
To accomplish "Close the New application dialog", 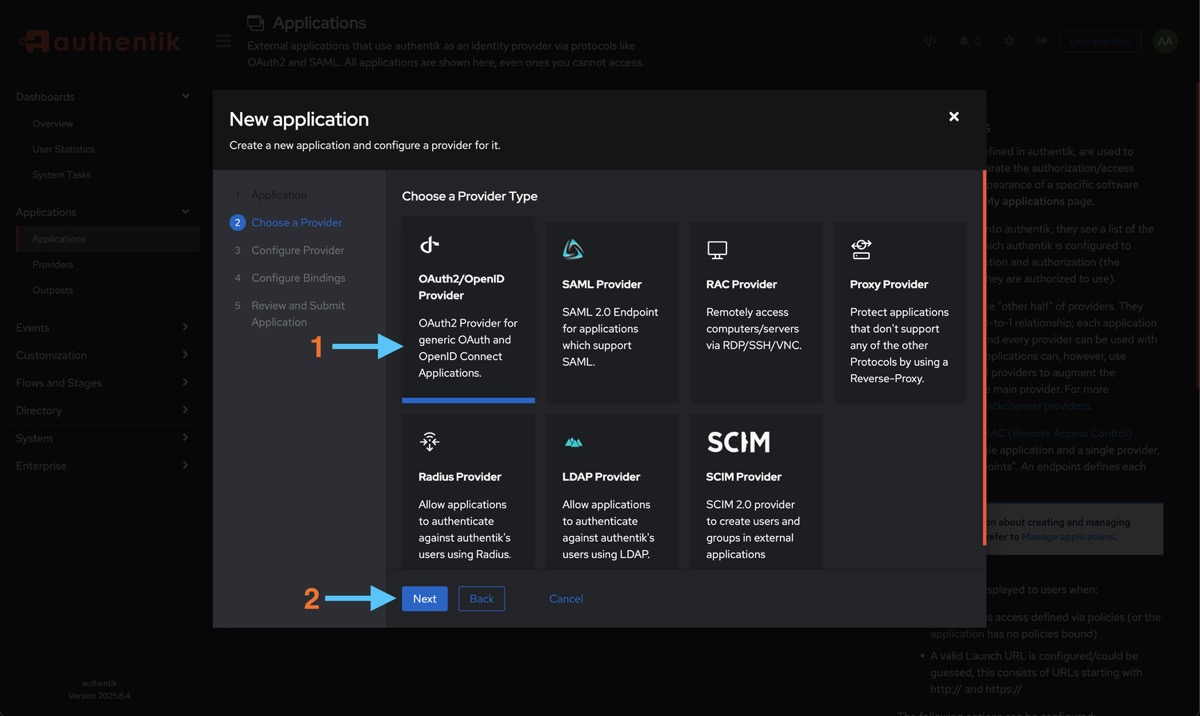I will 954,117.
